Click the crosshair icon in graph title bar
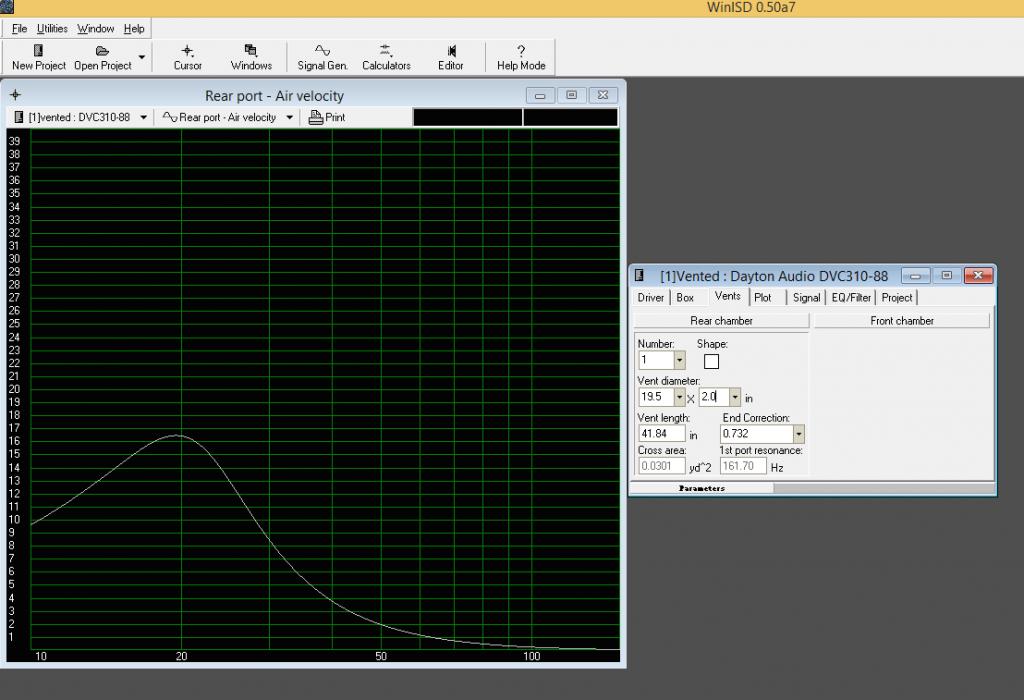The height and width of the screenshot is (700, 1024). pyautogui.click(x=16, y=95)
